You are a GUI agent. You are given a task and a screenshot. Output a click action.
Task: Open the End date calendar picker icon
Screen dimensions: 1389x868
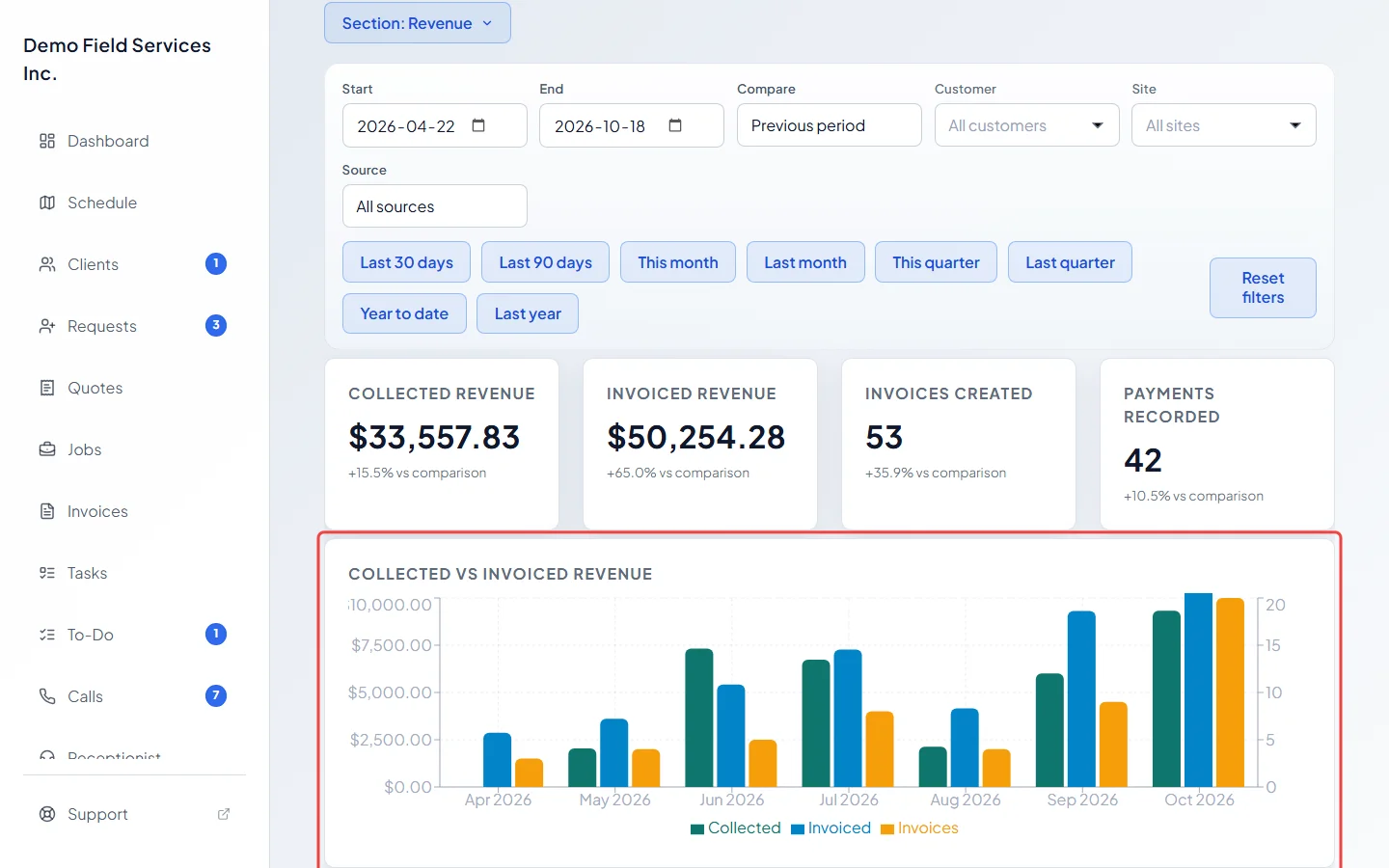675,125
